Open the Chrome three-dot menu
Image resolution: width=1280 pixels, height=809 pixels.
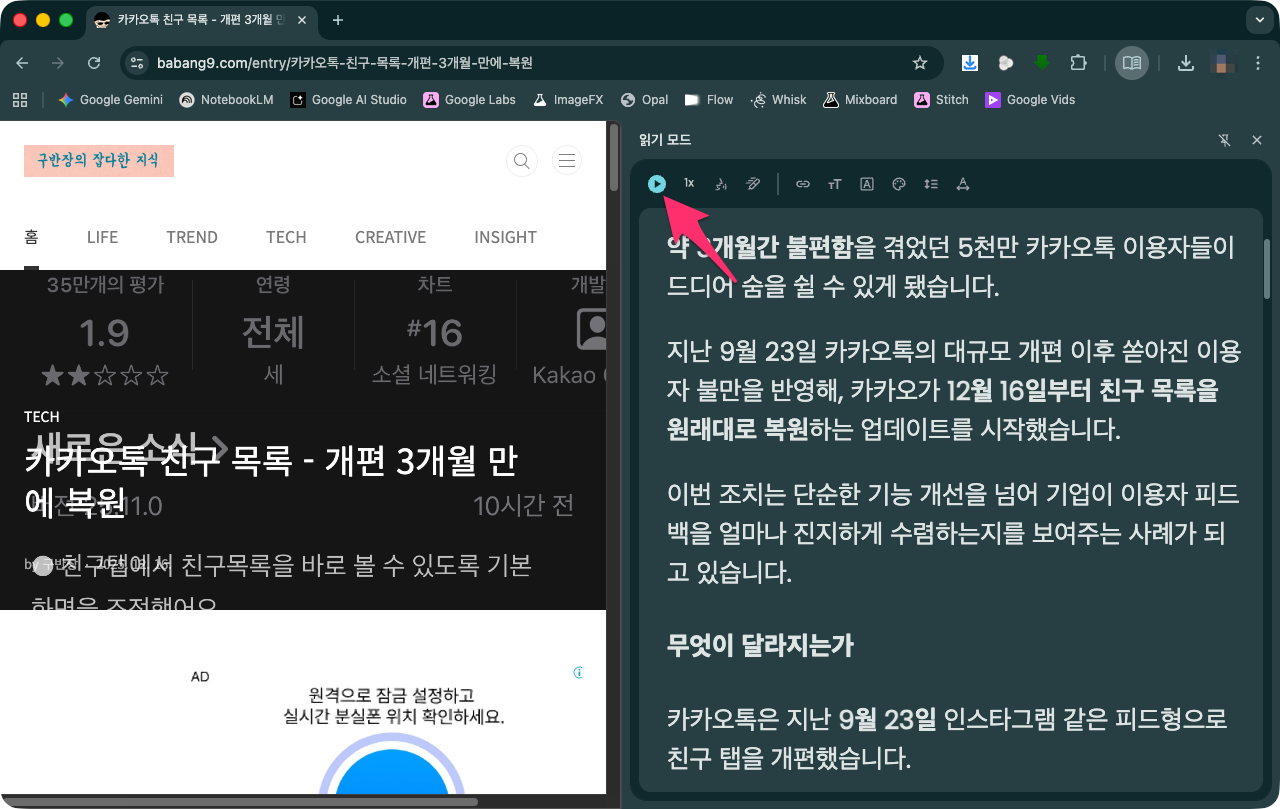coord(1258,63)
